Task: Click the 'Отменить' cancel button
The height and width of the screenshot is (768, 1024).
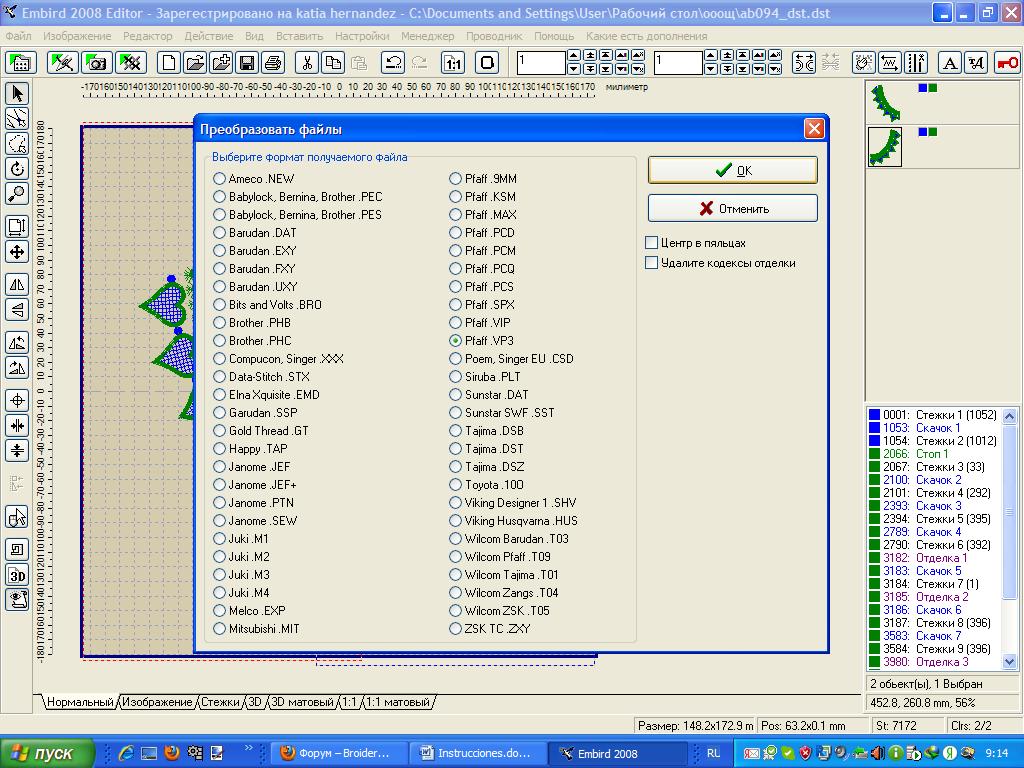Action: pyautogui.click(x=732, y=208)
